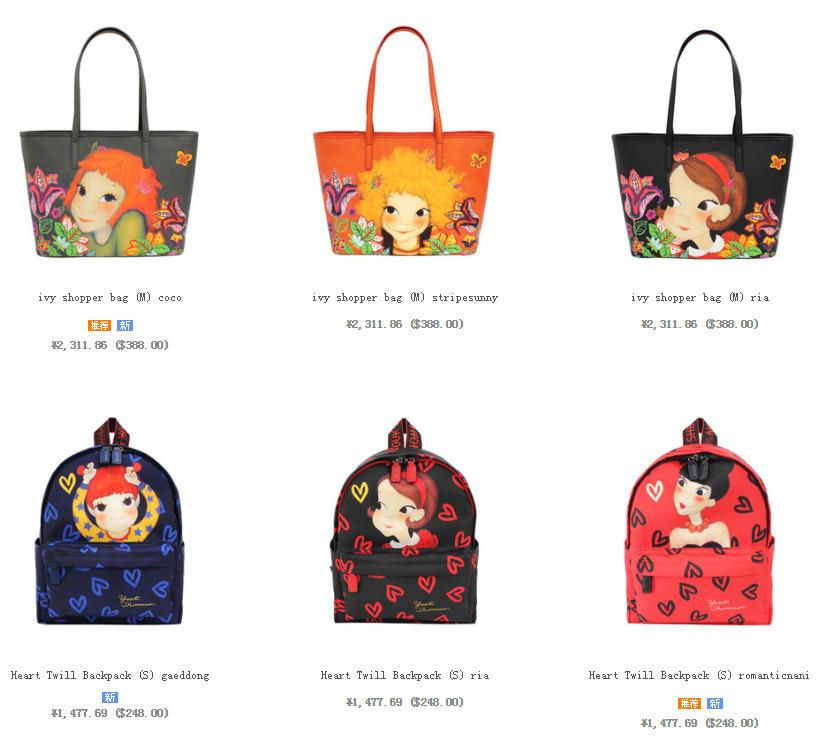The height and width of the screenshot is (748, 834).
Task: Open the black Heart Twill ria backpack image
Action: 404,521
